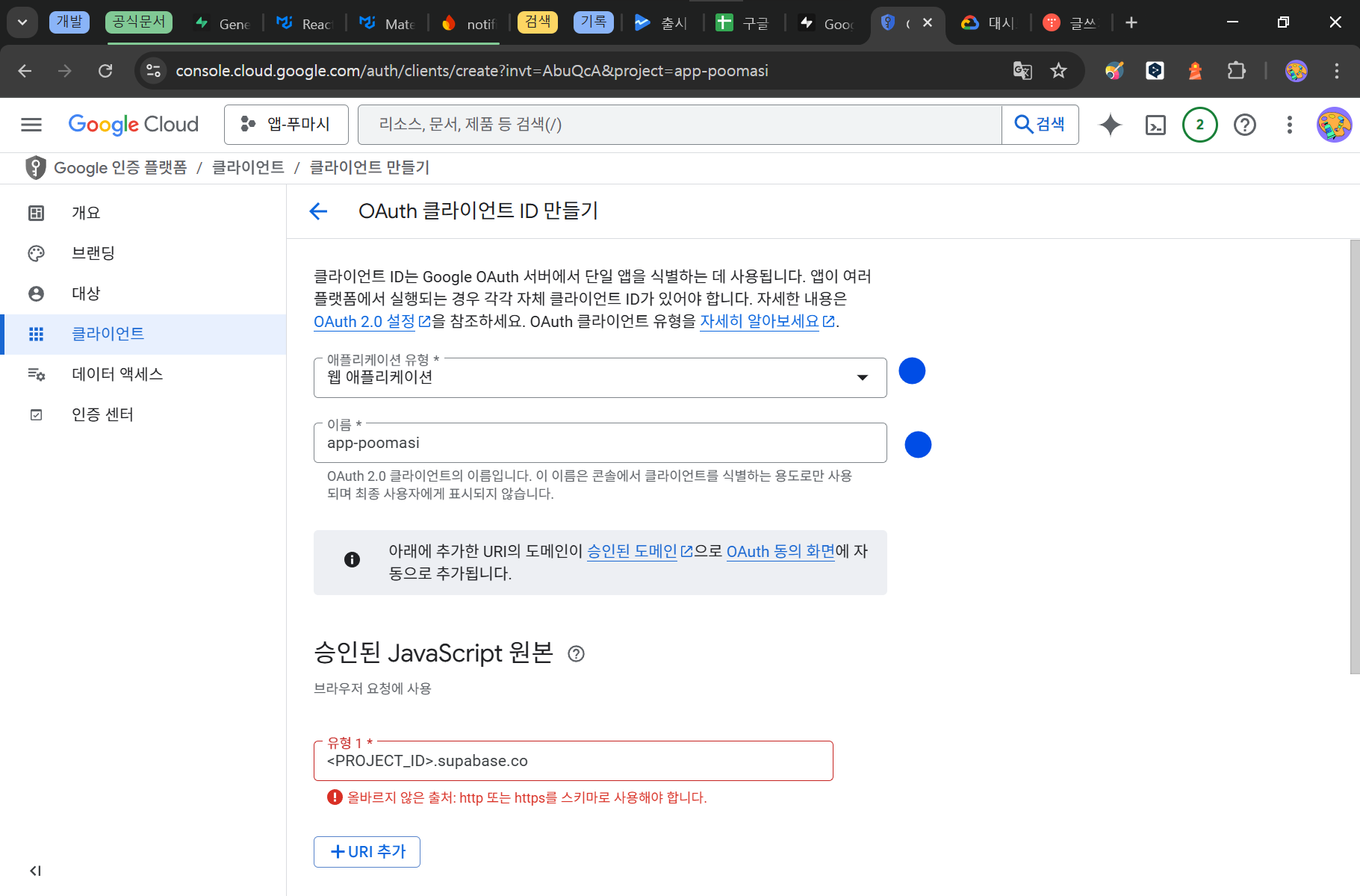Click the 대상 person icon
This screenshot has height=896, width=1360.
tap(36, 293)
